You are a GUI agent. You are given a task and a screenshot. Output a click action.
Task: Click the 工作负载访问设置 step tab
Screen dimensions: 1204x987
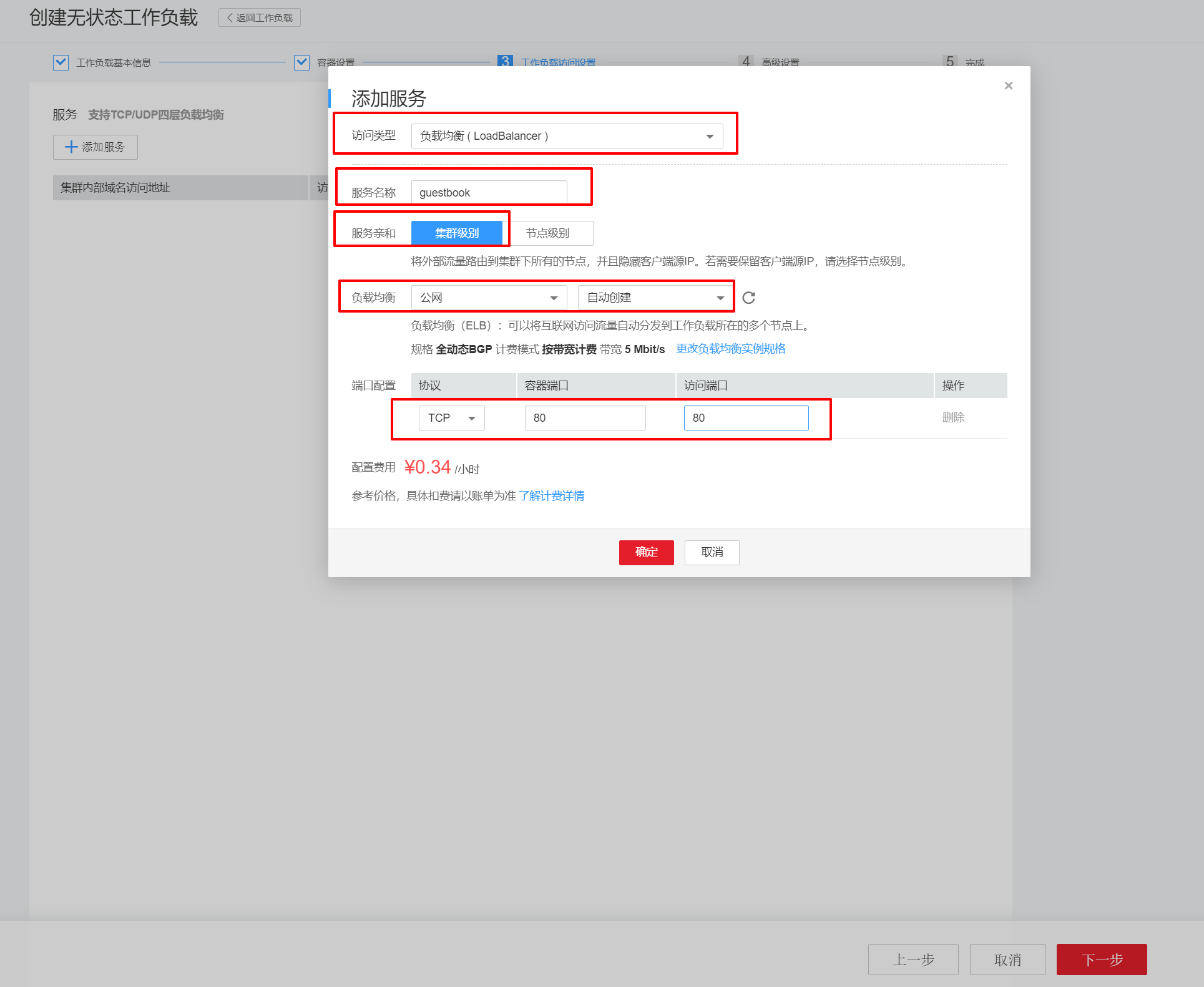[557, 62]
